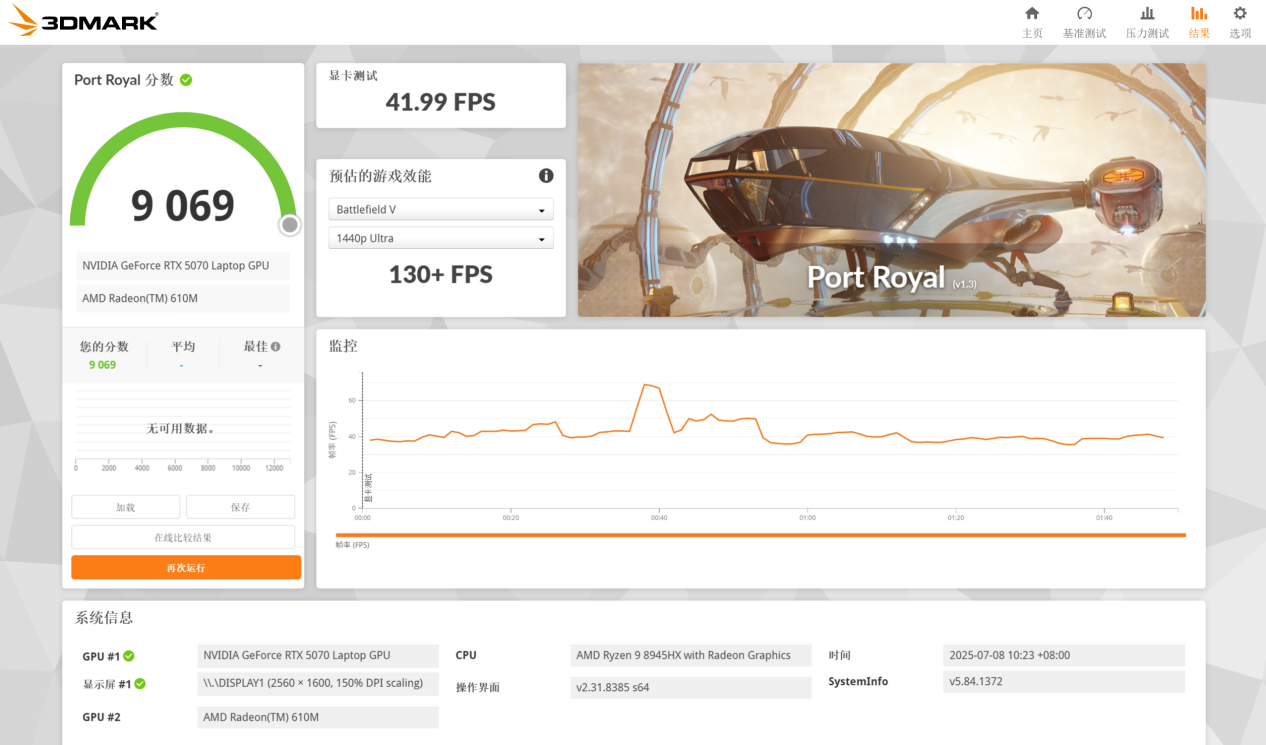The image size is (1266, 745).
Task: Open the Results (结果) tab
Action: [1199, 22]
